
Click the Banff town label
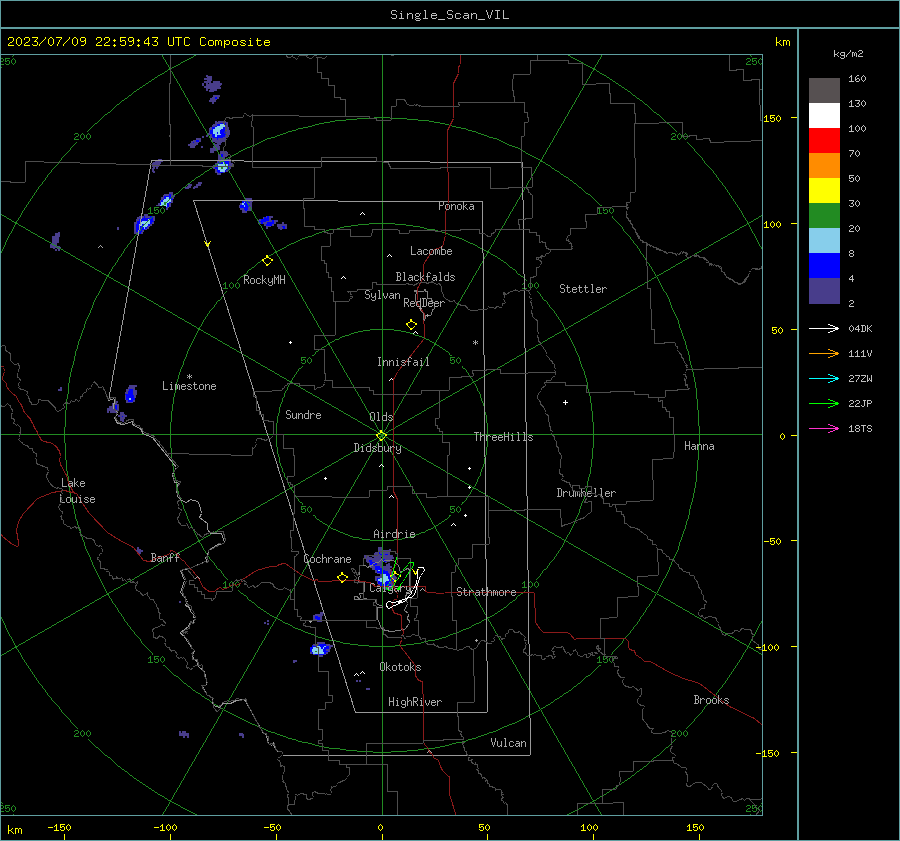165,558
